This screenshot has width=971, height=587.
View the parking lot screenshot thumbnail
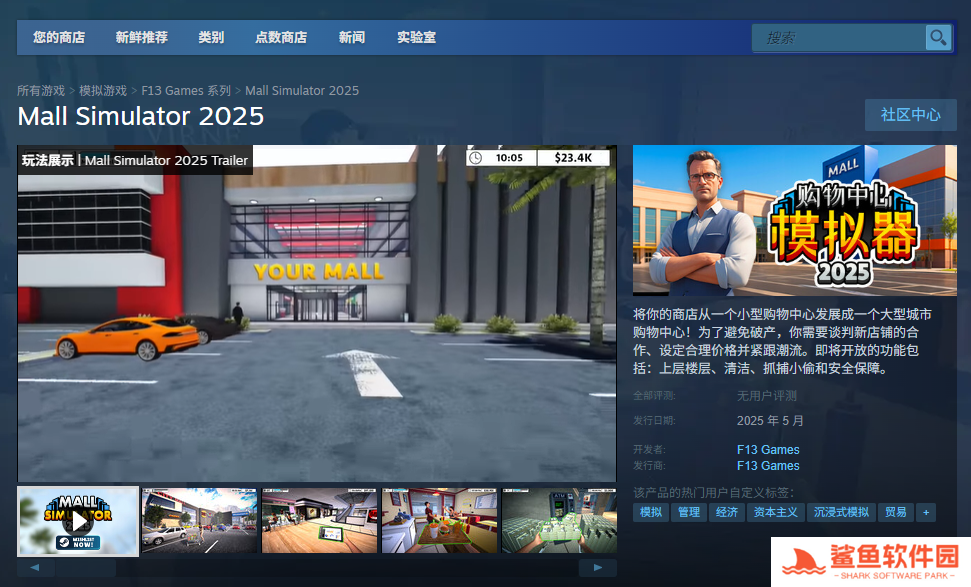(199, 520)
